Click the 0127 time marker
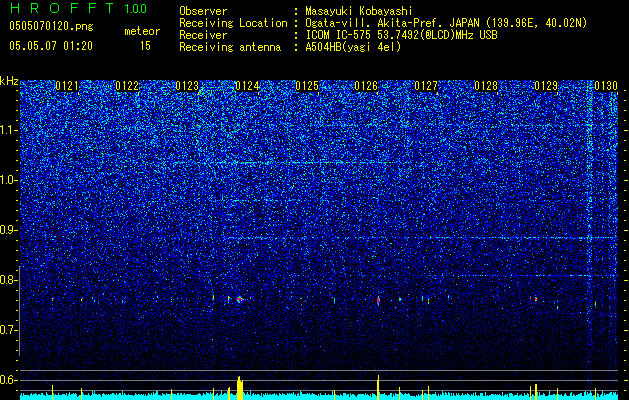 (x=426, y=86)
